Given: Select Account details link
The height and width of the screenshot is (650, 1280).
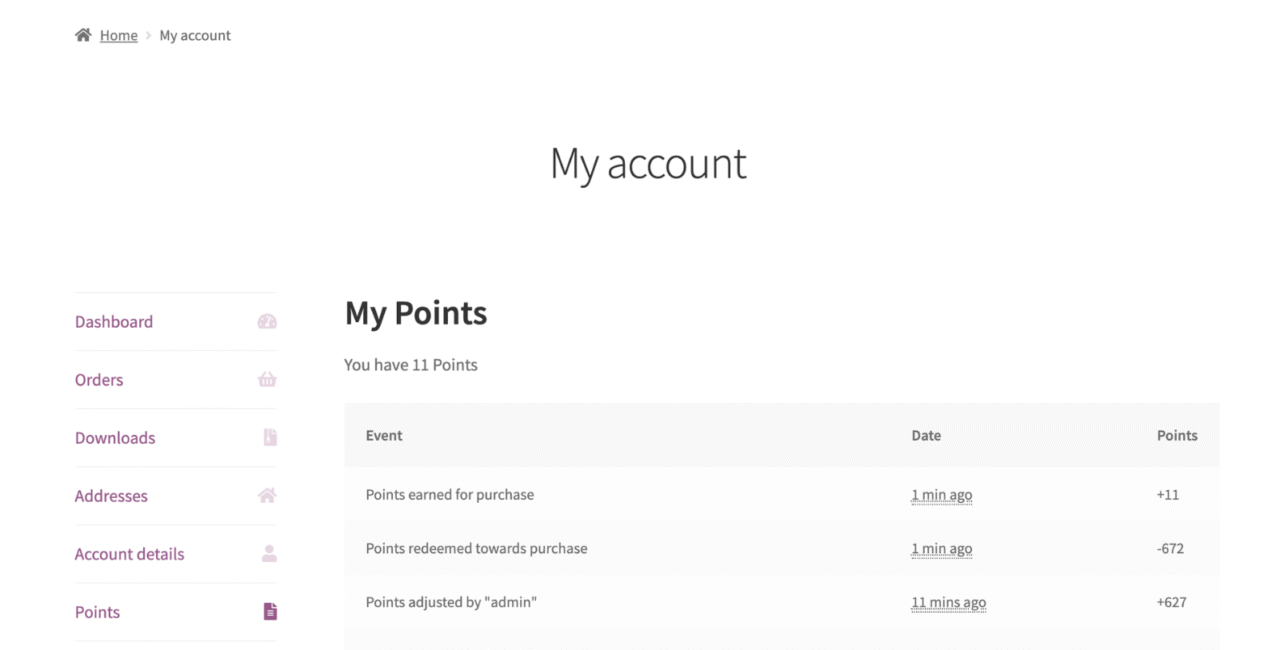Looking at the screenshot, I should [x=129, y=554].
